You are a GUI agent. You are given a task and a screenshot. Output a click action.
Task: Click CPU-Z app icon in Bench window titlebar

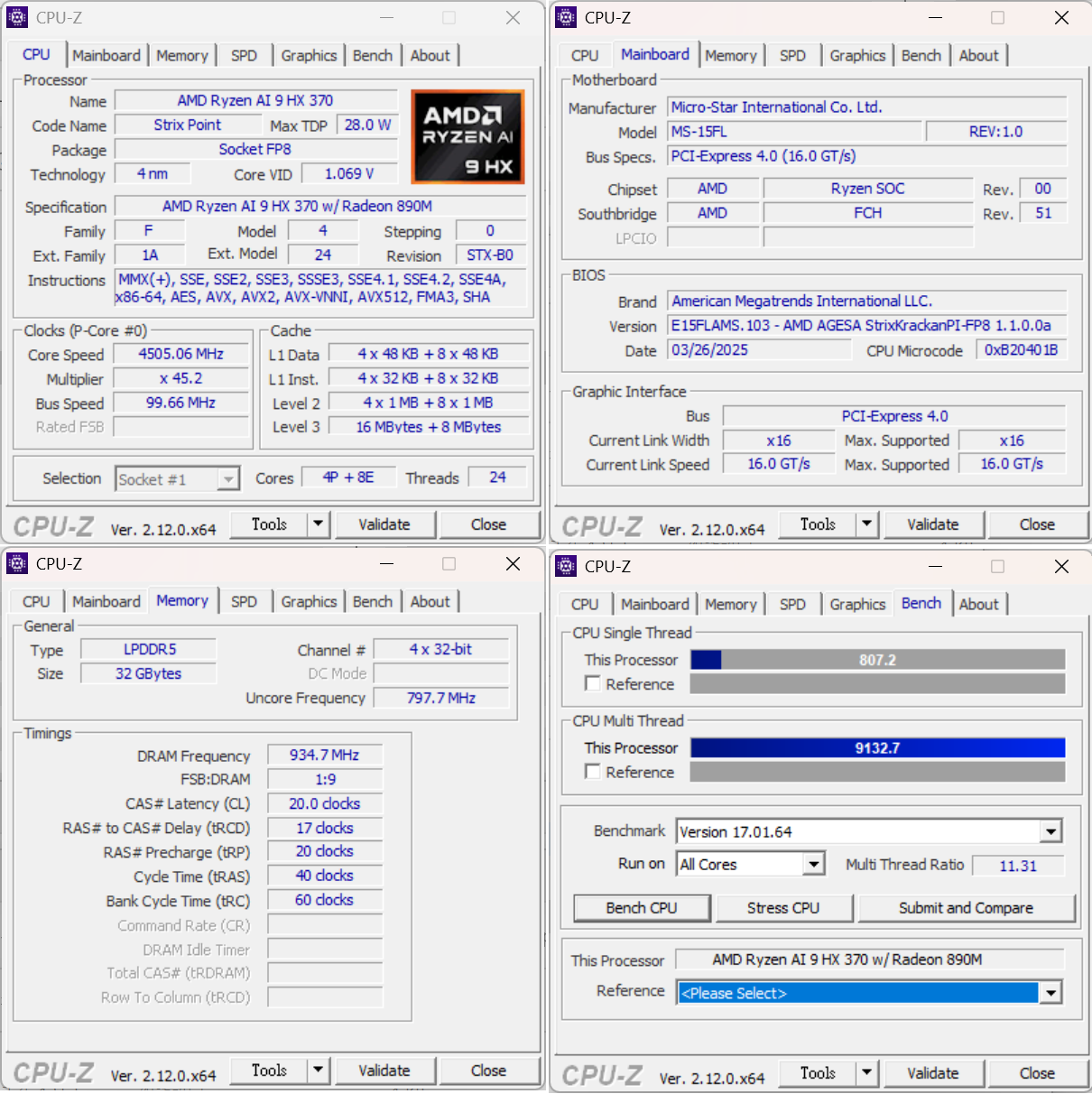point(566,566)
